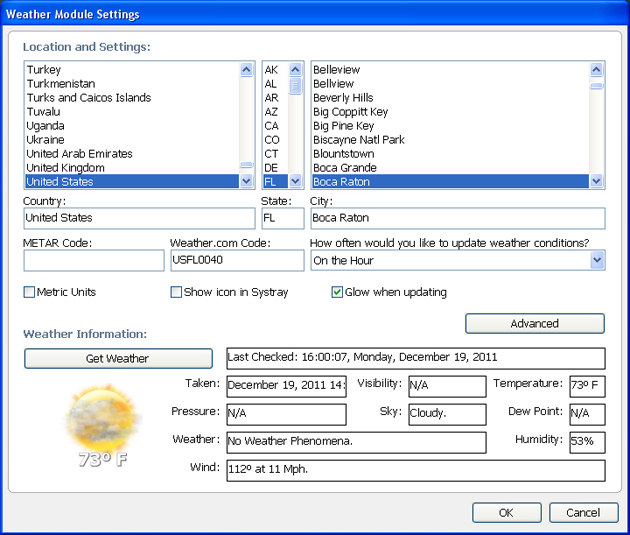This screenshot has width=630, height=535.
Task: Select United Kingdom in country list
Action: coord(66,168)
